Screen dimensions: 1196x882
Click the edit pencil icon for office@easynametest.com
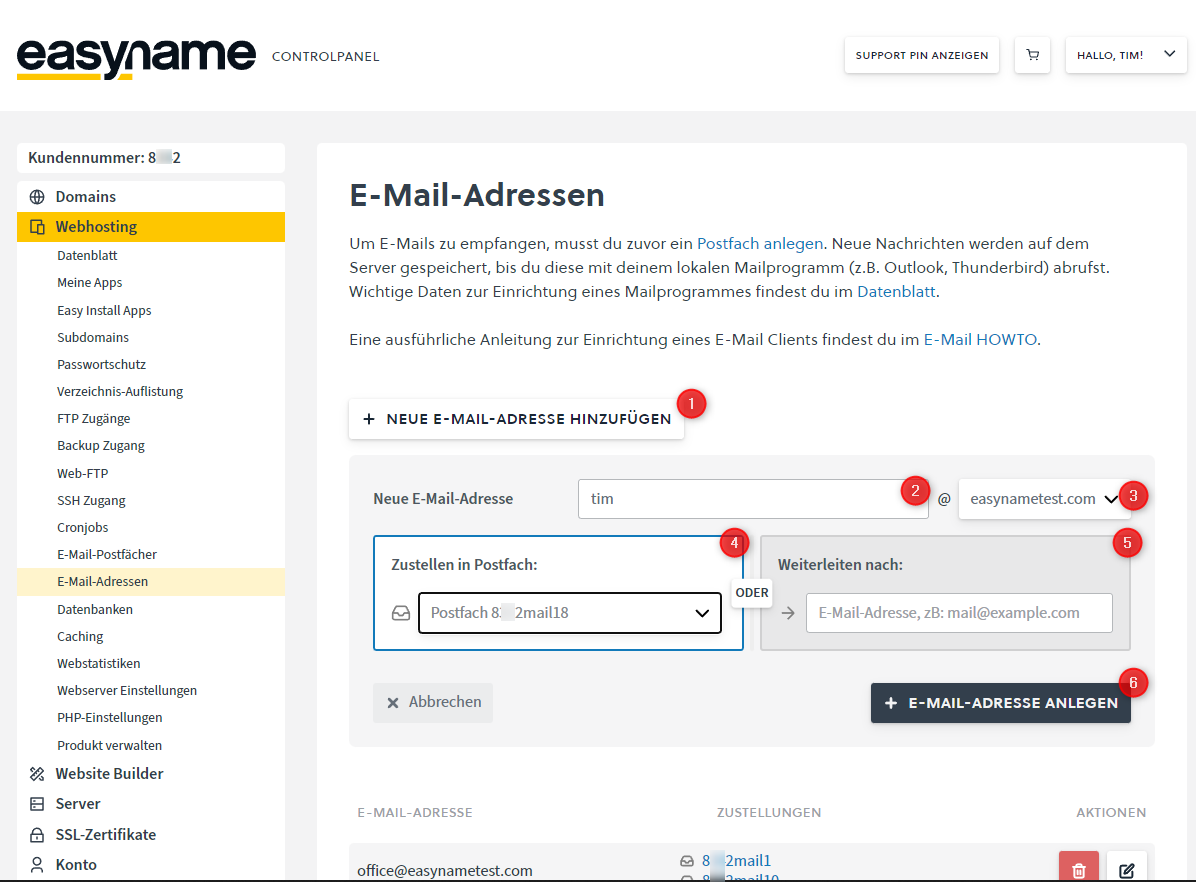pos(1126,869)
